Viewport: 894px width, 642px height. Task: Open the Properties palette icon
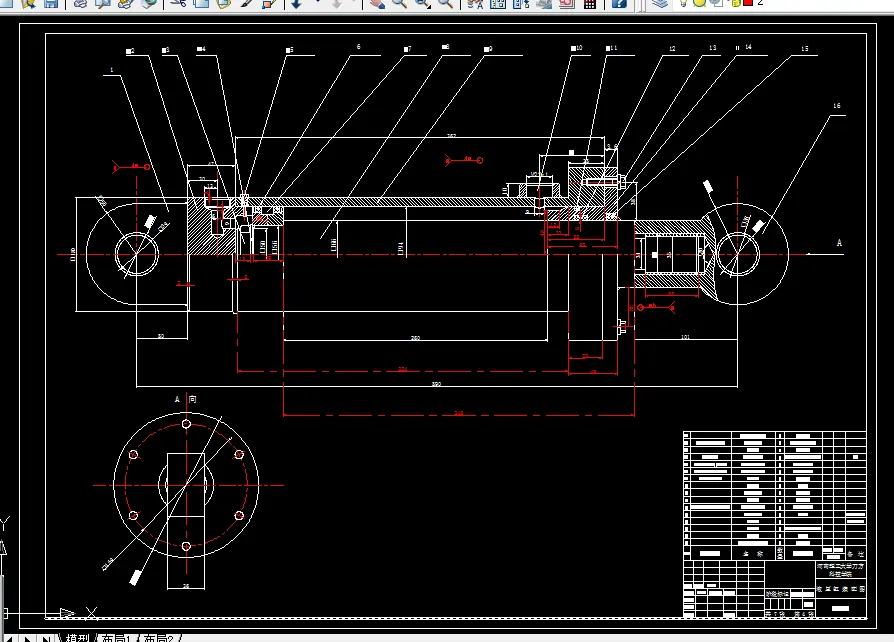[475, 3]
